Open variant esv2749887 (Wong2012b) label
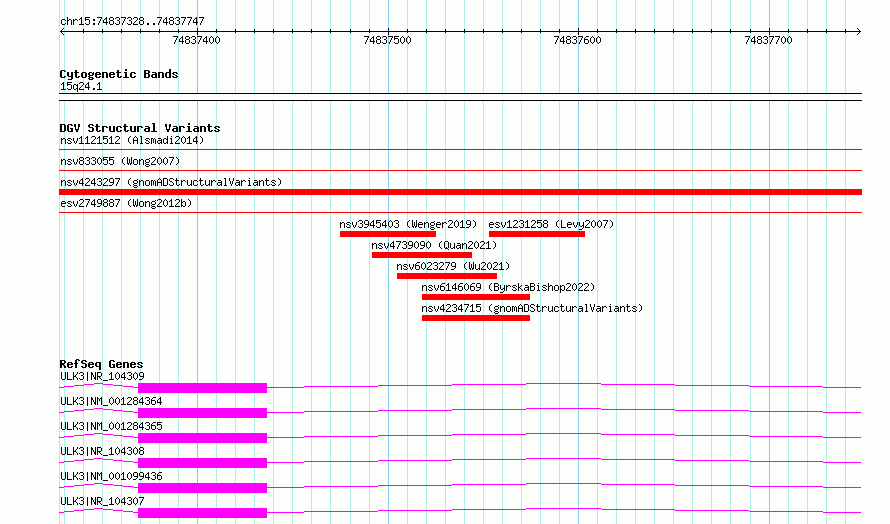890x524 pixels. [126, 203]
